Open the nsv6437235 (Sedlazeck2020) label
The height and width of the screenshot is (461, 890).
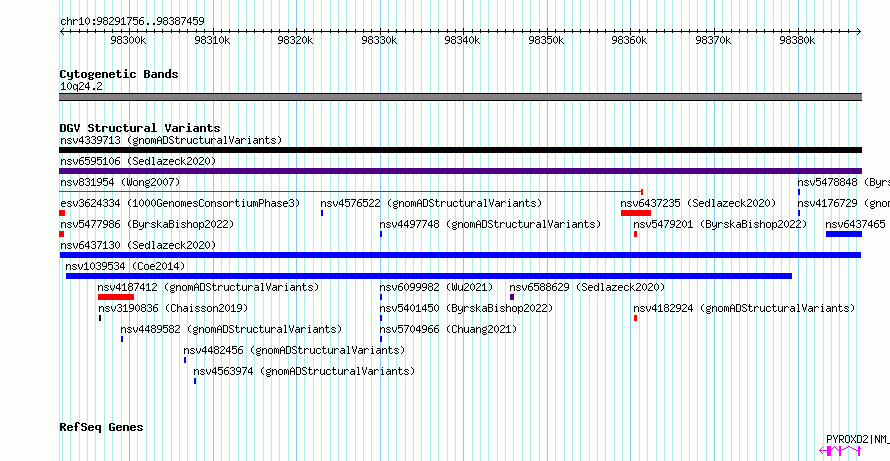(x=698, y=203)
